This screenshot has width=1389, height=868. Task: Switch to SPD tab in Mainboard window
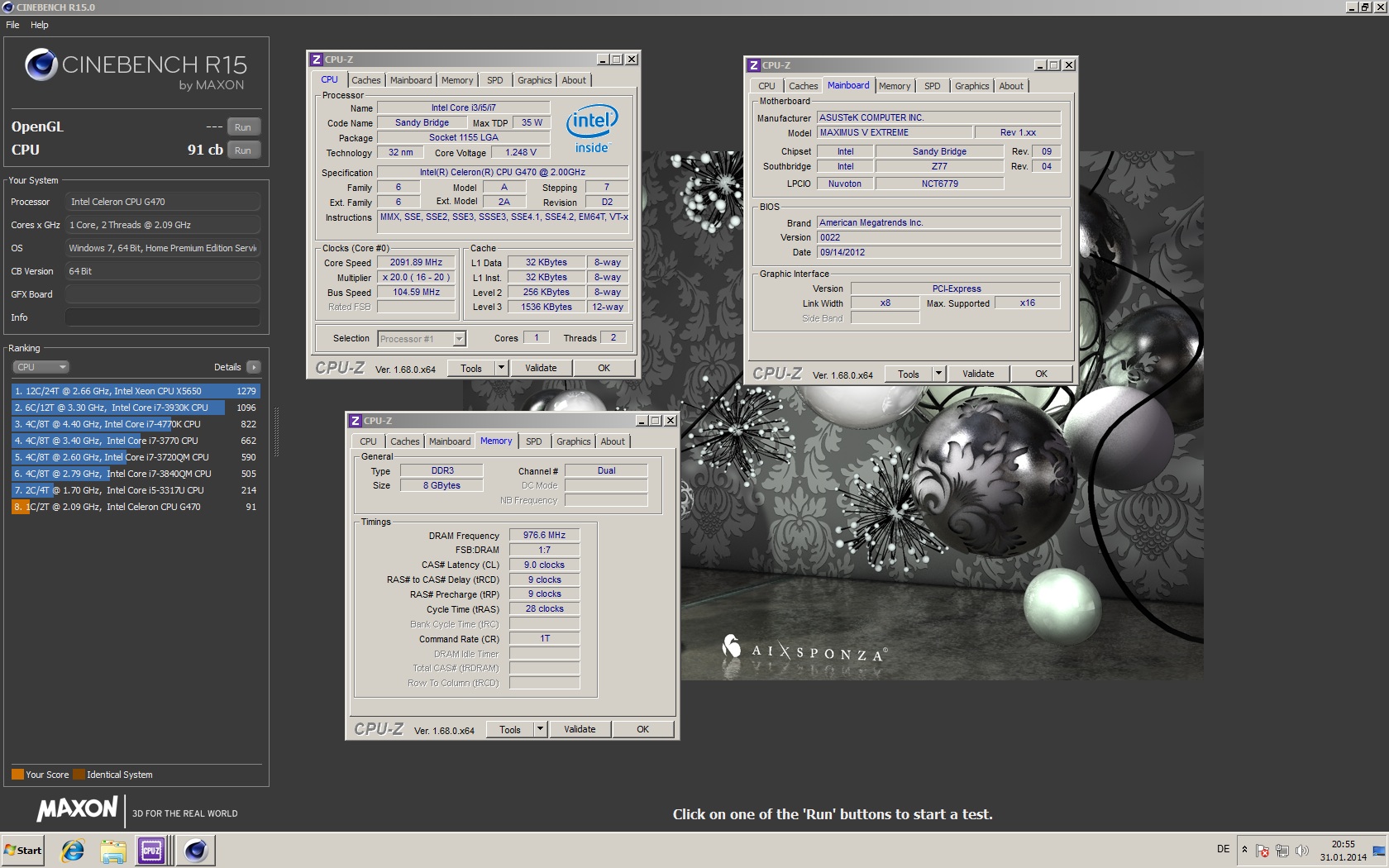click(933, 86)
